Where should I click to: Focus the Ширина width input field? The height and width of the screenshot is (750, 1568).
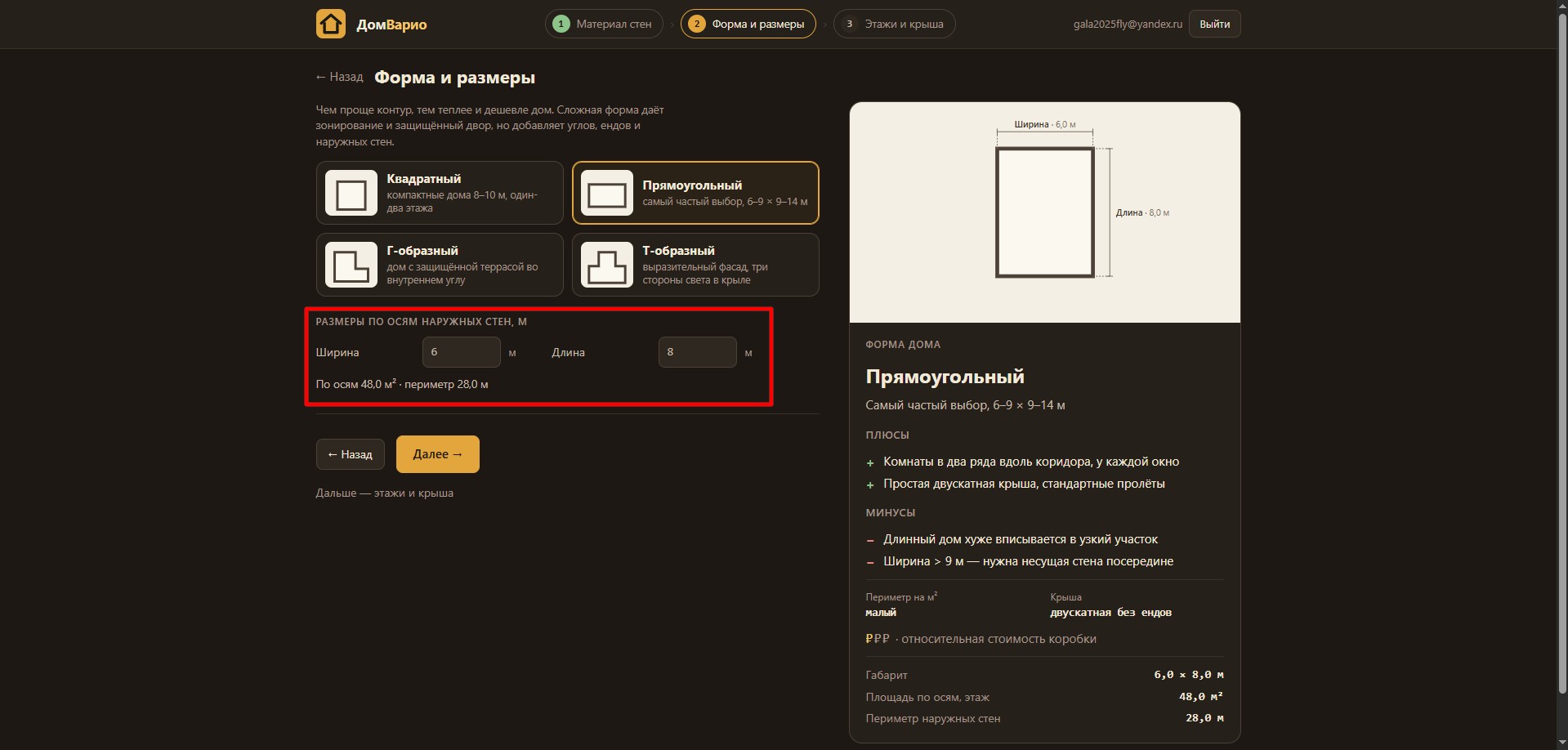(x=462, y=352)
